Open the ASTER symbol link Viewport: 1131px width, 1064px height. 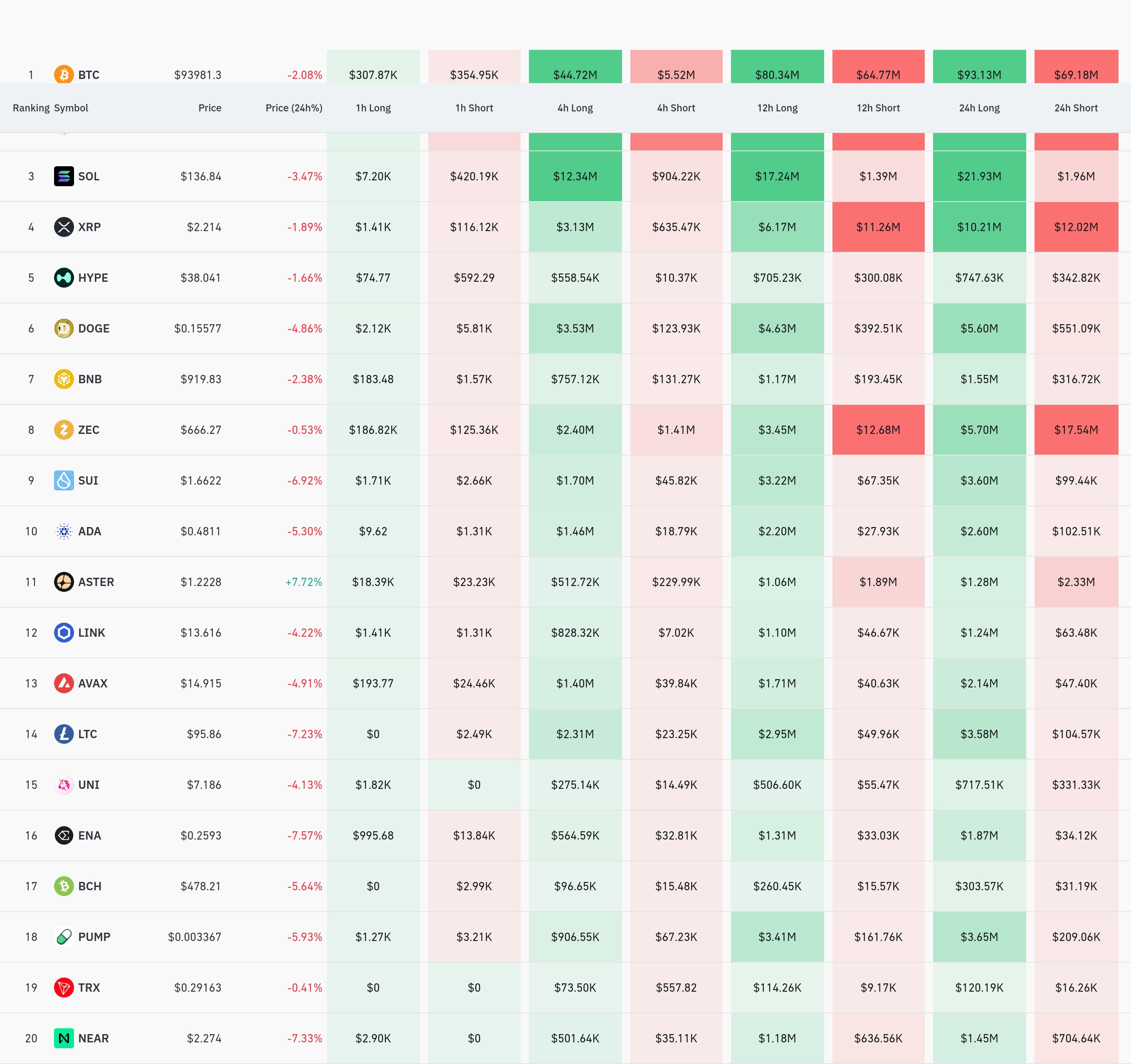[96, 582]
